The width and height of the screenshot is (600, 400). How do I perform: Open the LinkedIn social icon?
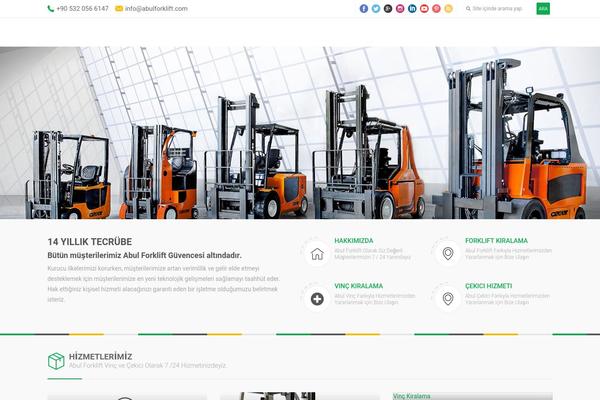point(412,8)
